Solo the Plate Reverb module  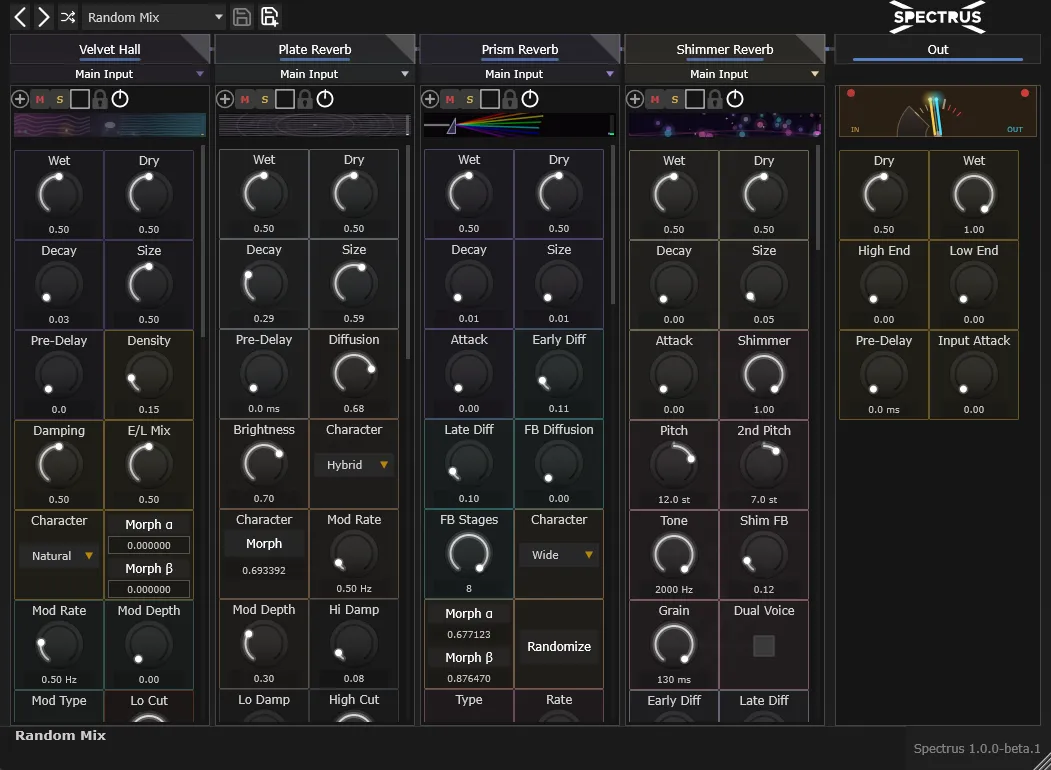pyautogui.click(x=265, y=99)
